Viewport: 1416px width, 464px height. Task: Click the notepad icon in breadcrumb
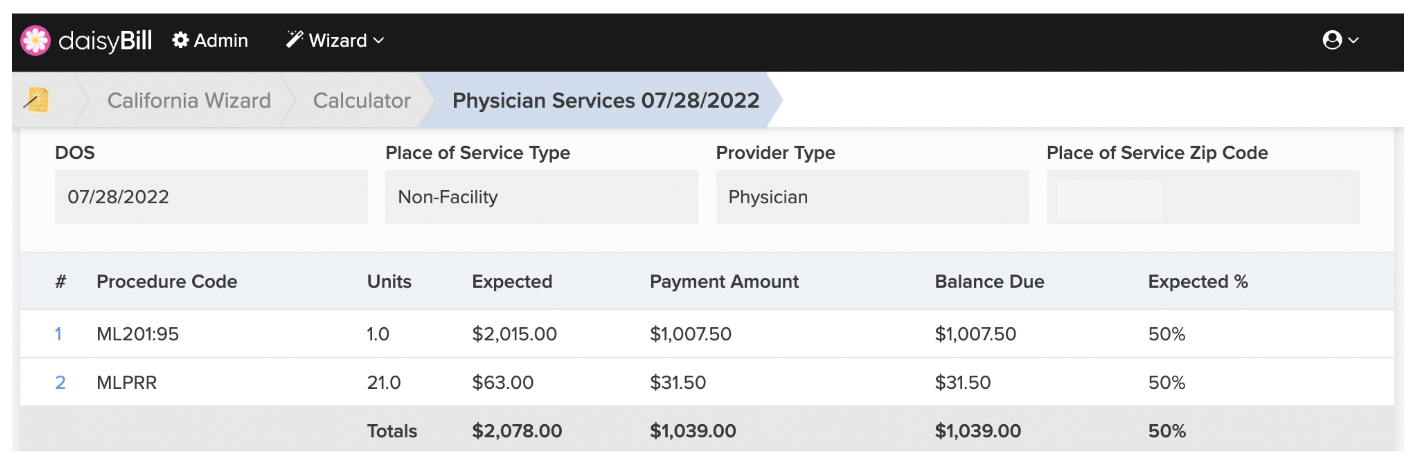[37, 100]
